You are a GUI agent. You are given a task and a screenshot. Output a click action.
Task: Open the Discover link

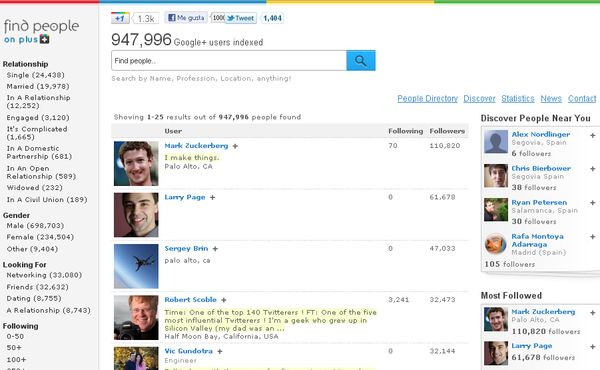click(x=479, y=99)
